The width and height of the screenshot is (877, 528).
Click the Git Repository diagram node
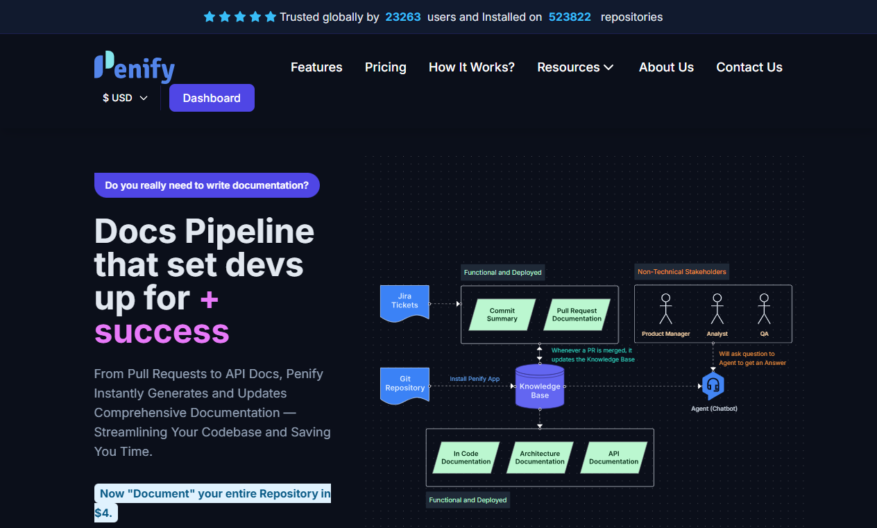coord(404,386)
